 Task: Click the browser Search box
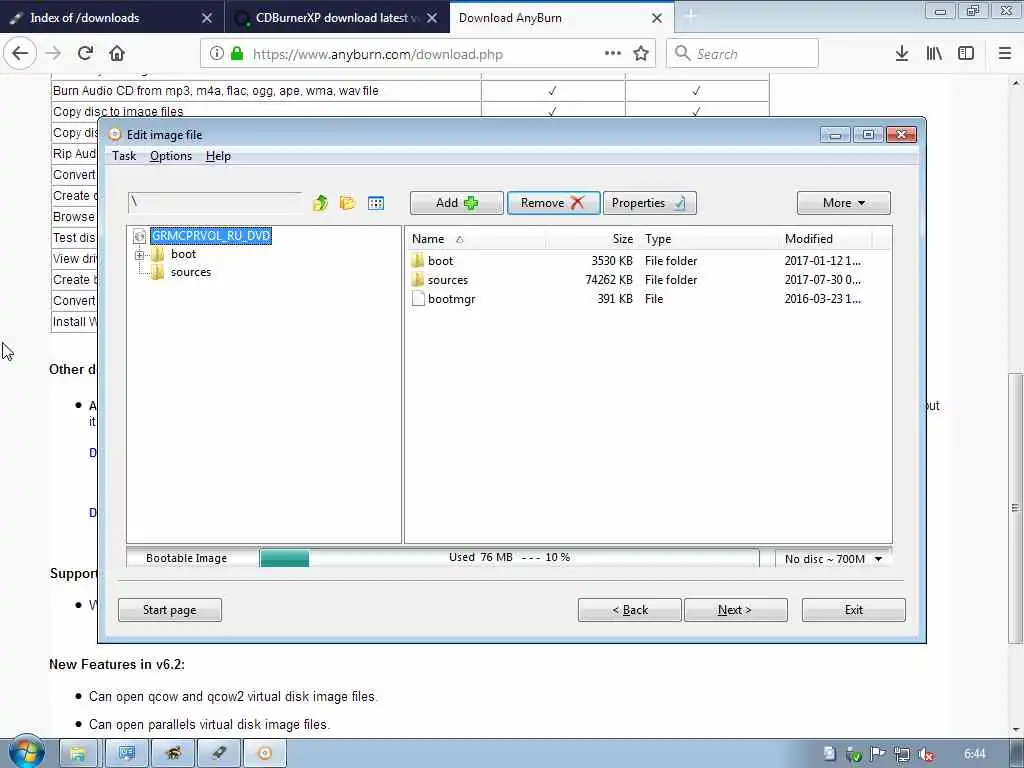click(742, 54)
